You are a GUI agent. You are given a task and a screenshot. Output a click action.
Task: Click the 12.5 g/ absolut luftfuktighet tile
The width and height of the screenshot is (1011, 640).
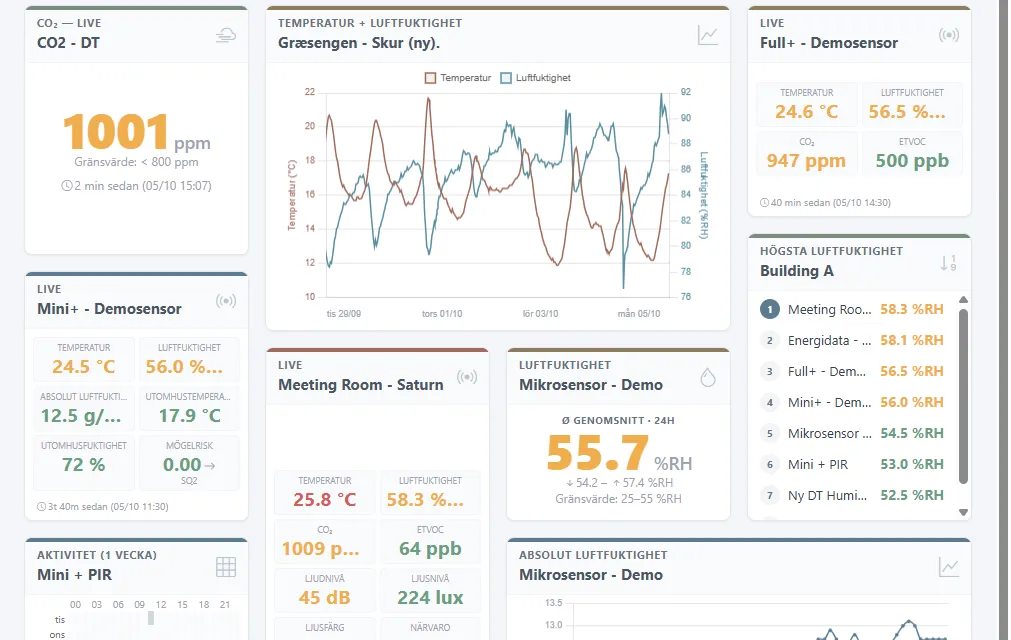84,408
